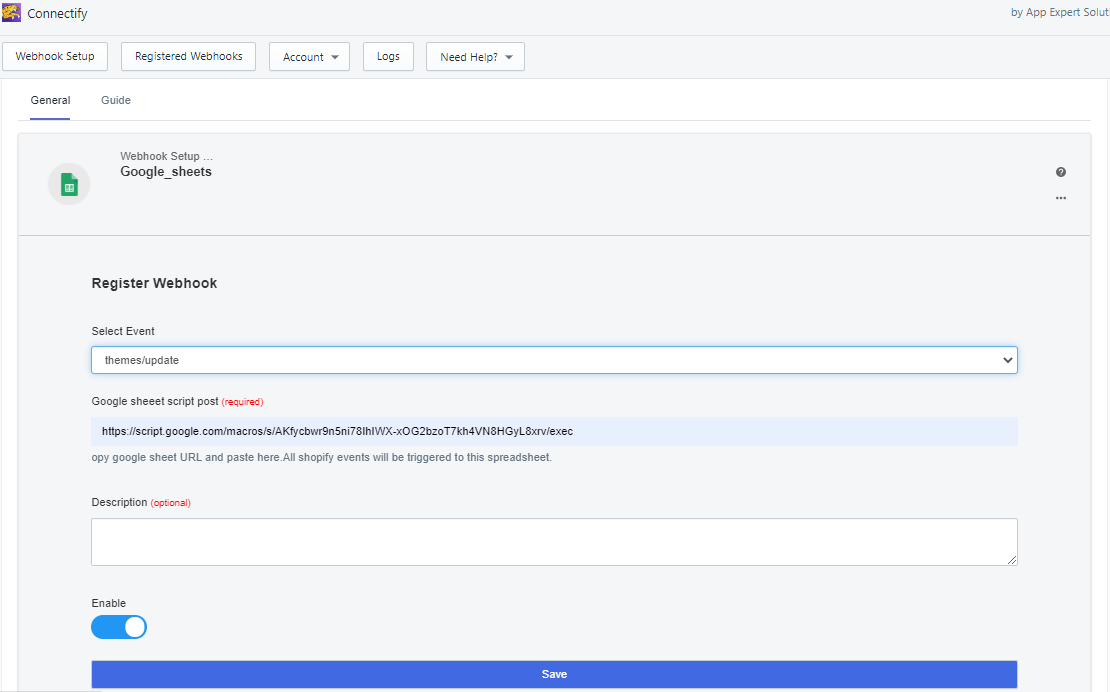This screenshot has height=692, width=1110.
Task: Click the Google Sheets icon
Action: (x=69, y=184)
